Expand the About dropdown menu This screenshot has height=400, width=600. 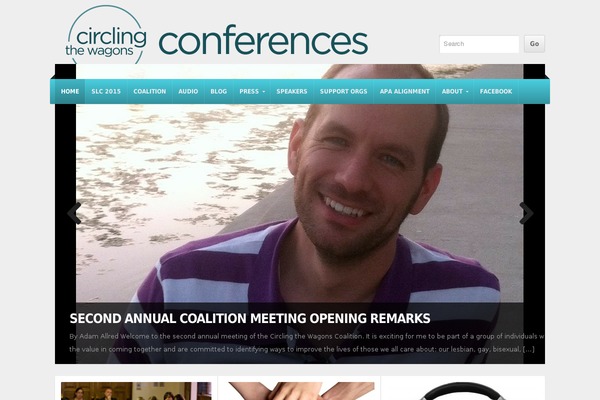coord(455,91)
